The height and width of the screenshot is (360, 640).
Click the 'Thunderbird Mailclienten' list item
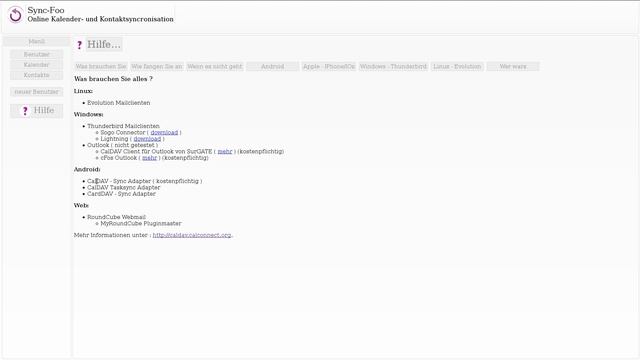tap(123, 126)
